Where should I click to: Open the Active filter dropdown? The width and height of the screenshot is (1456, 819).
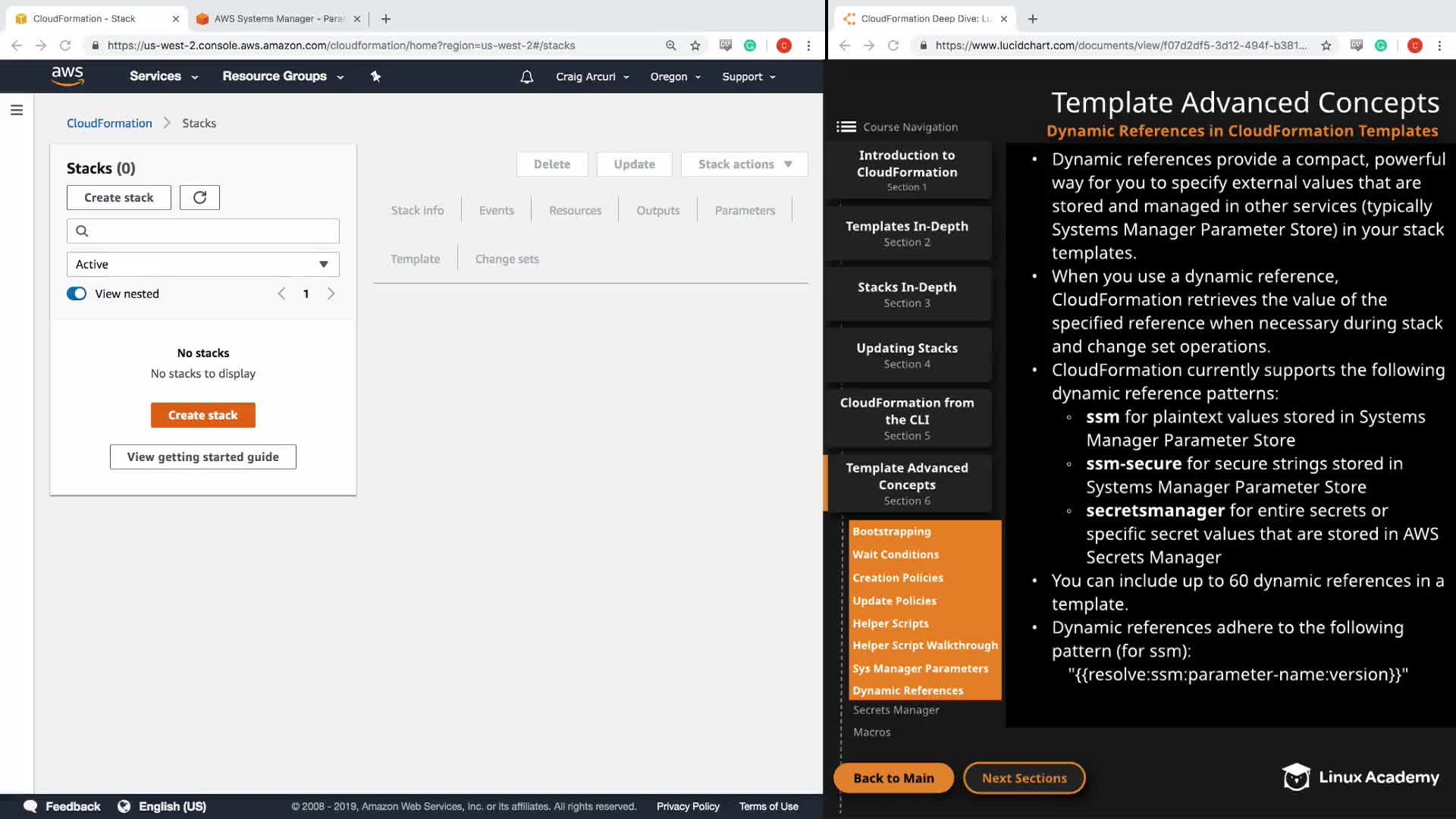202,264
